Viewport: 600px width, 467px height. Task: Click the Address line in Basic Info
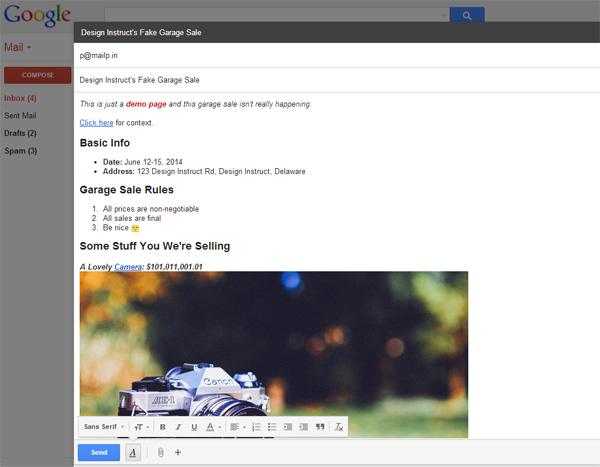(204, 171)
